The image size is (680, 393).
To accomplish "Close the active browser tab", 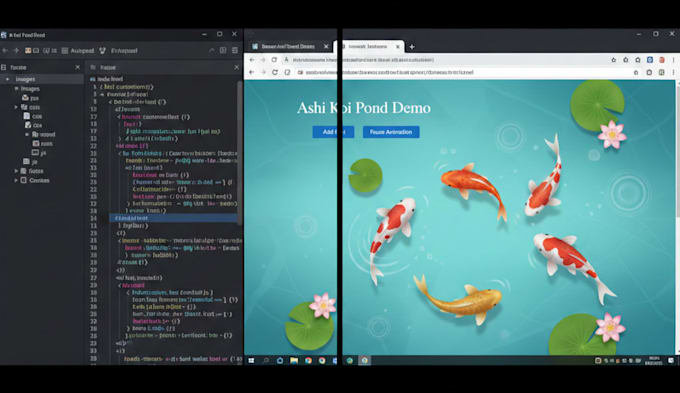I will [x=398, y=46].
